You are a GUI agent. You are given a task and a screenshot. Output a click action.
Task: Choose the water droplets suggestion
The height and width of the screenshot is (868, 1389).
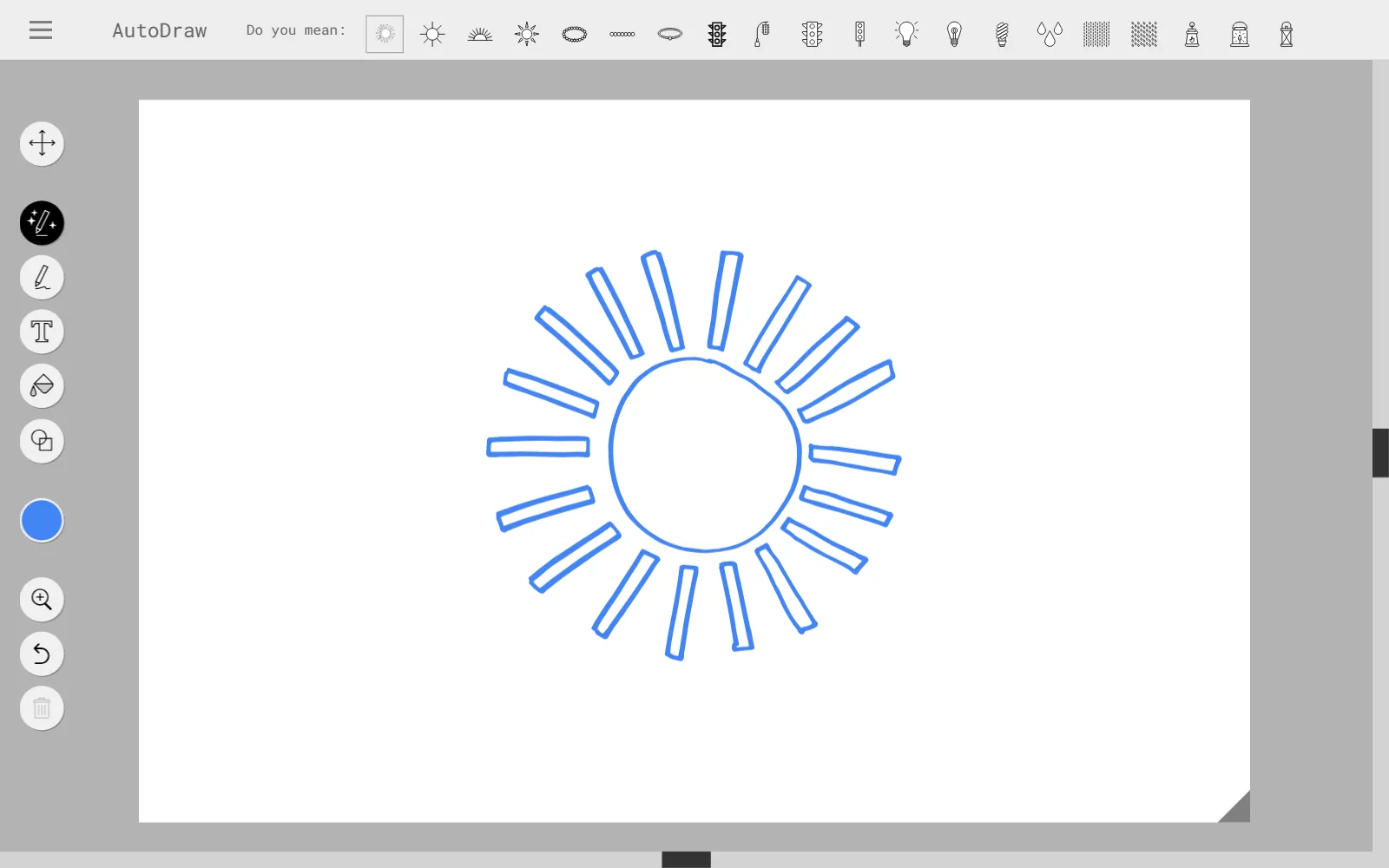tap(1050, 34)
